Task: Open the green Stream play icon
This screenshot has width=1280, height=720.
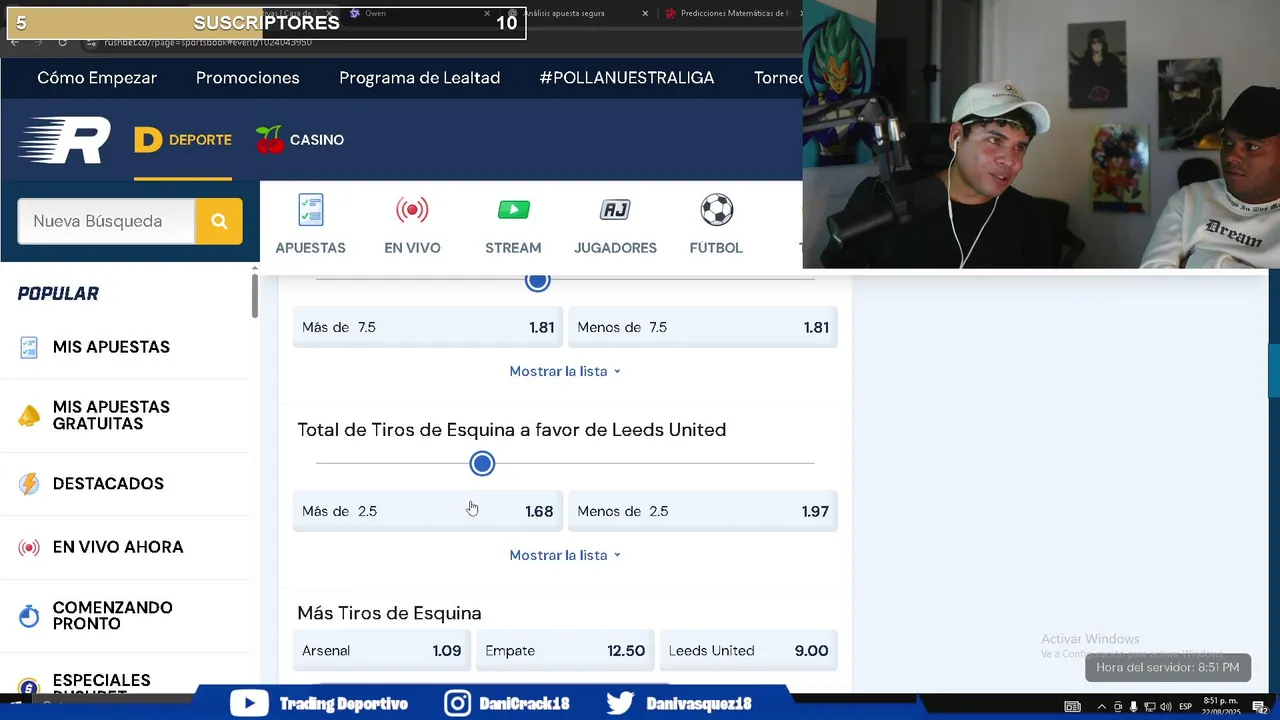Action: coord(513,210)
